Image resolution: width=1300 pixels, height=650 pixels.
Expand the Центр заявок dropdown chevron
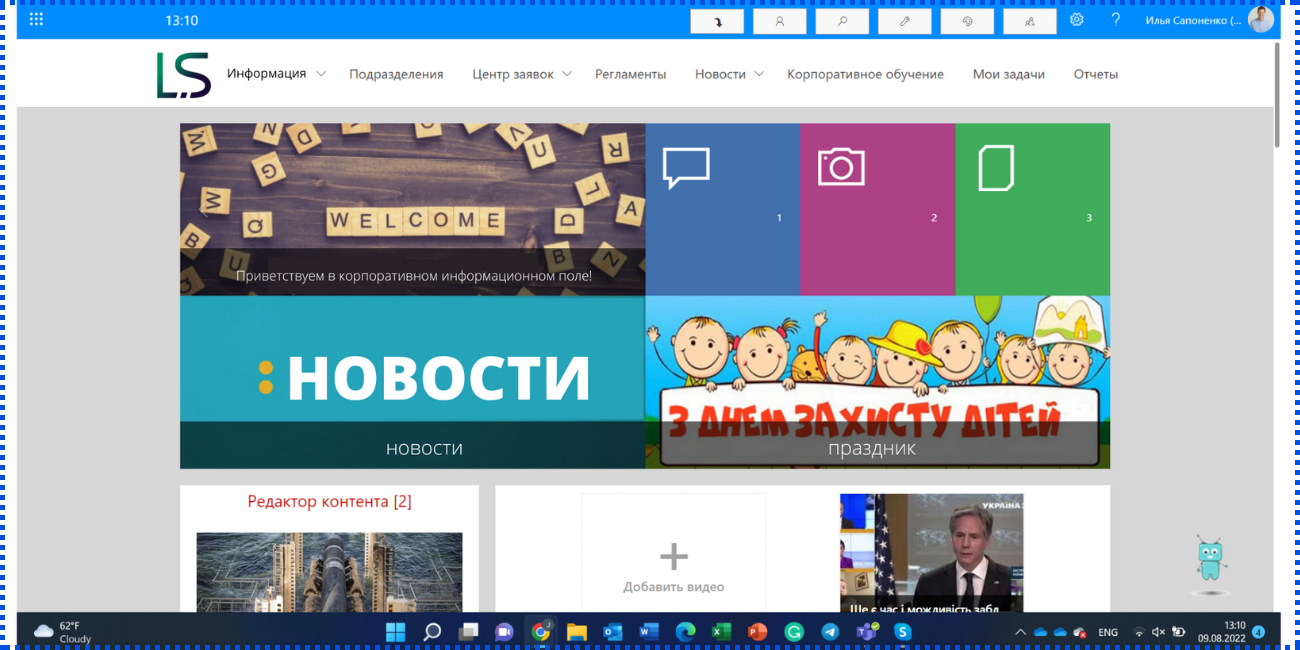(567, 74)
